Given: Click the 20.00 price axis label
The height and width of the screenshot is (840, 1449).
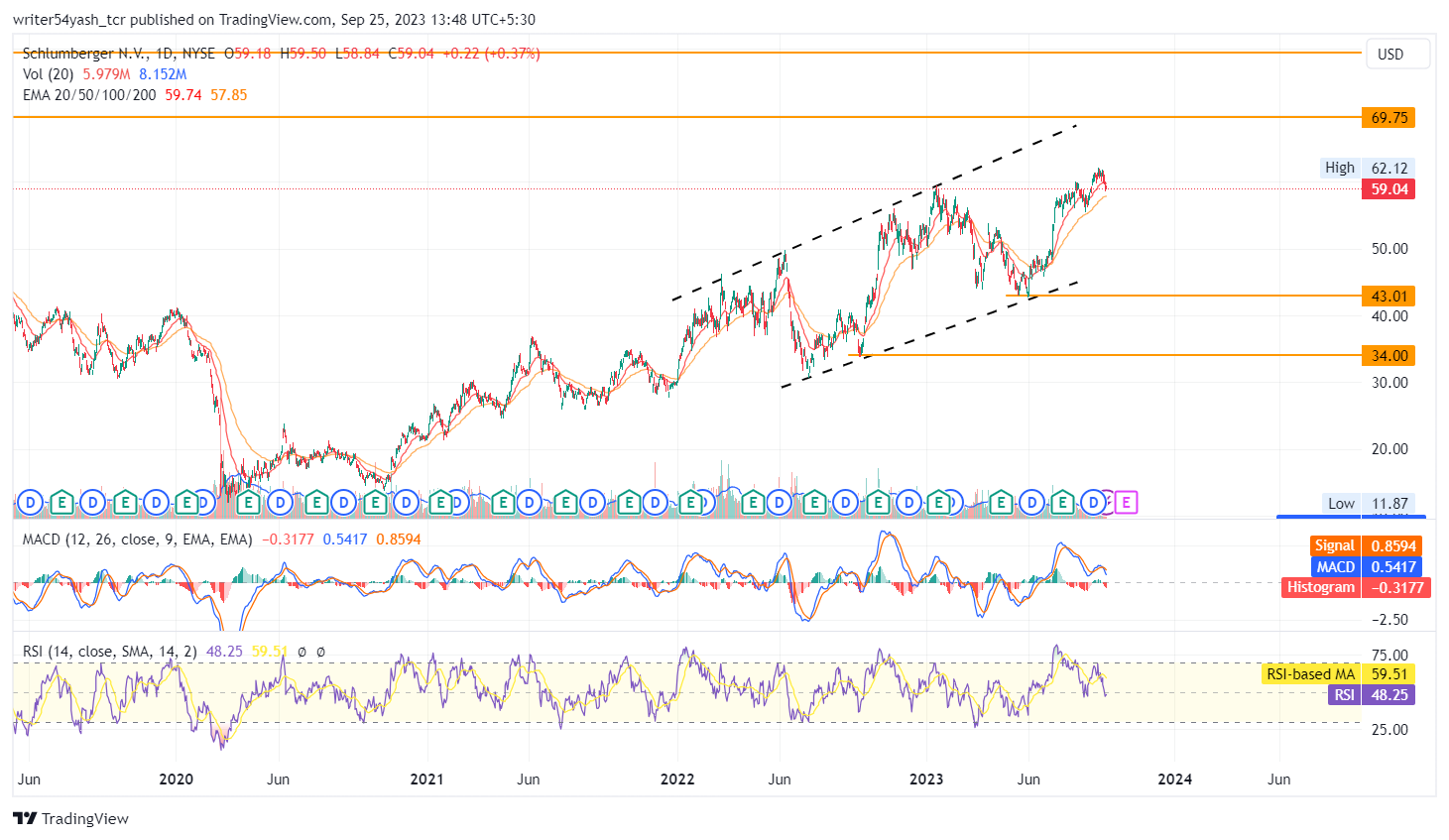Looking at the screenshot, I should coord(1389,449).
